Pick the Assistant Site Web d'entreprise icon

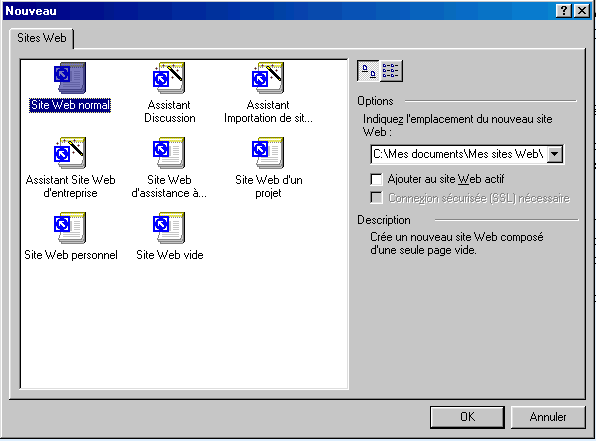point(70,153)
